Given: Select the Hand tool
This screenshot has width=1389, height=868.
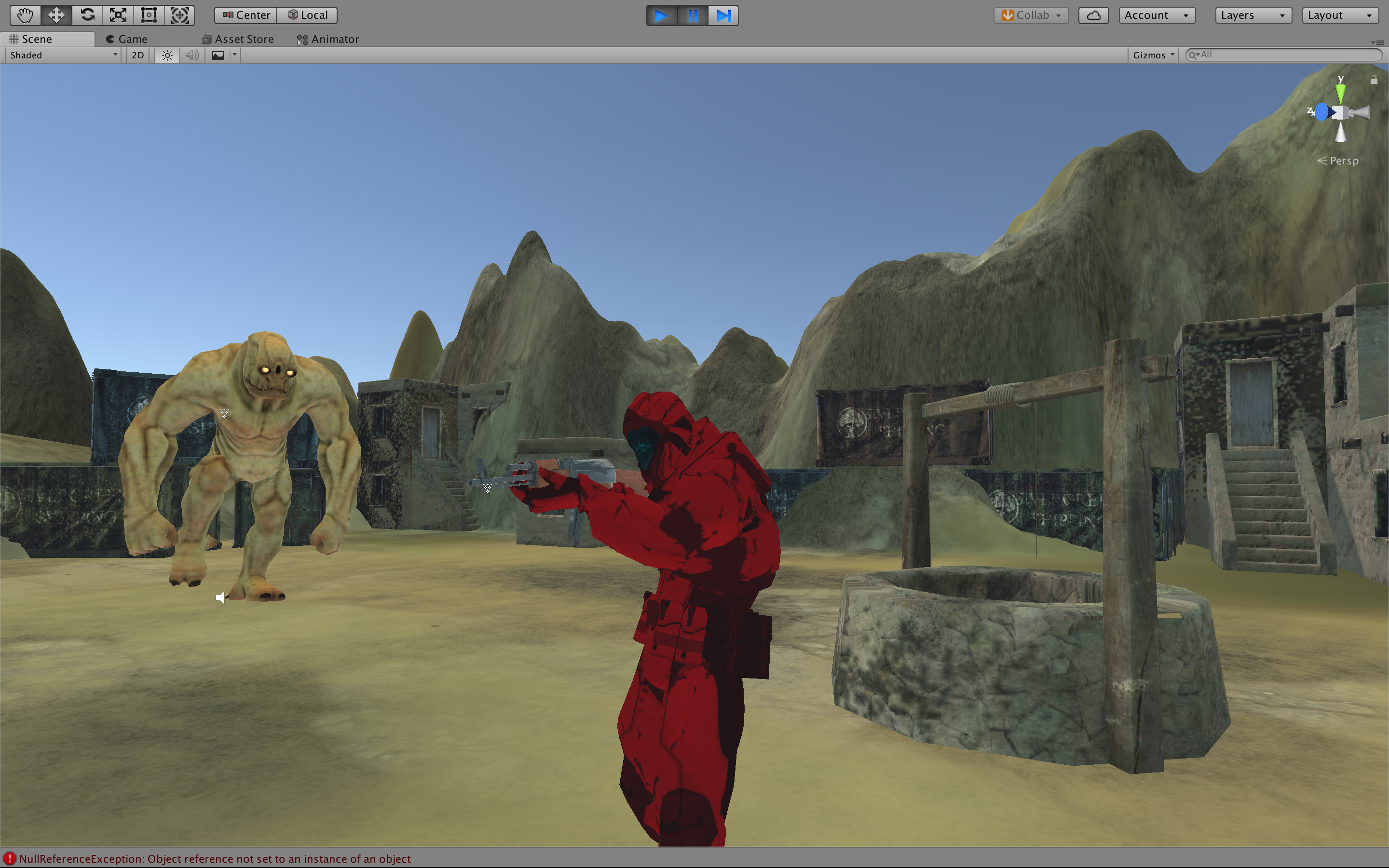Looking at the screenshot, I should coord(25,15).
